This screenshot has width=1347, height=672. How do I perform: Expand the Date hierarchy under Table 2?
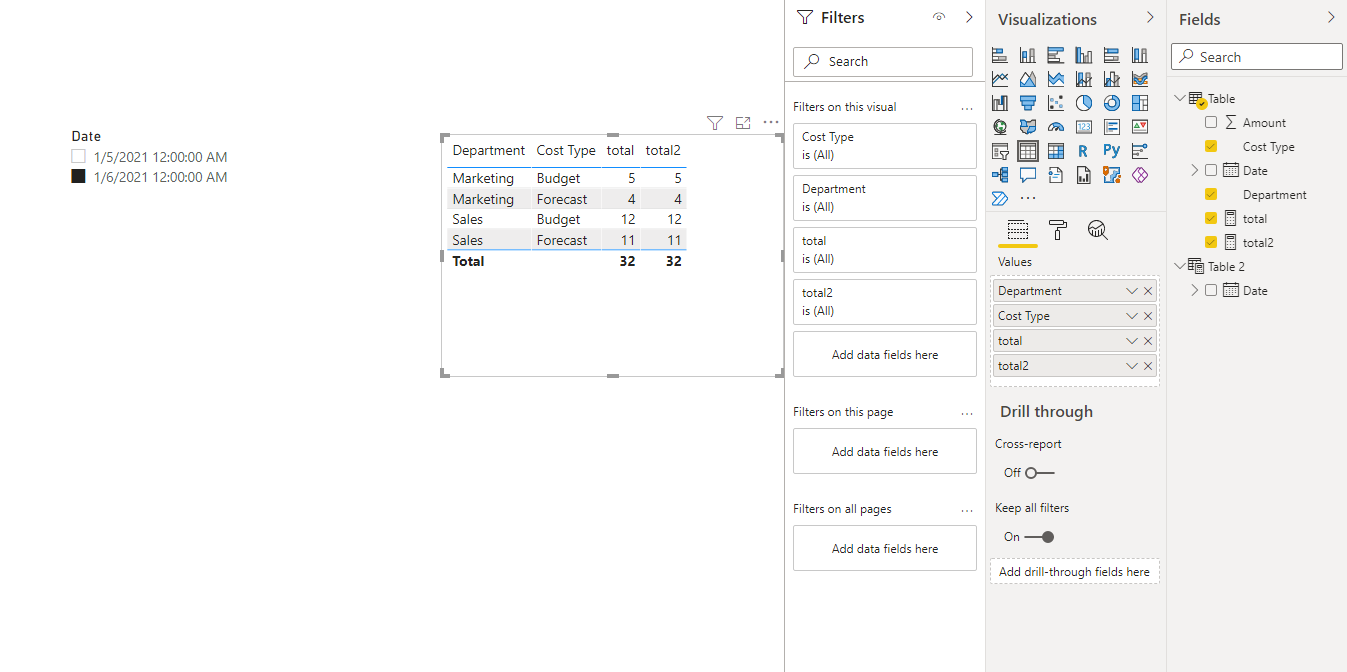[x=1194, y=290]
